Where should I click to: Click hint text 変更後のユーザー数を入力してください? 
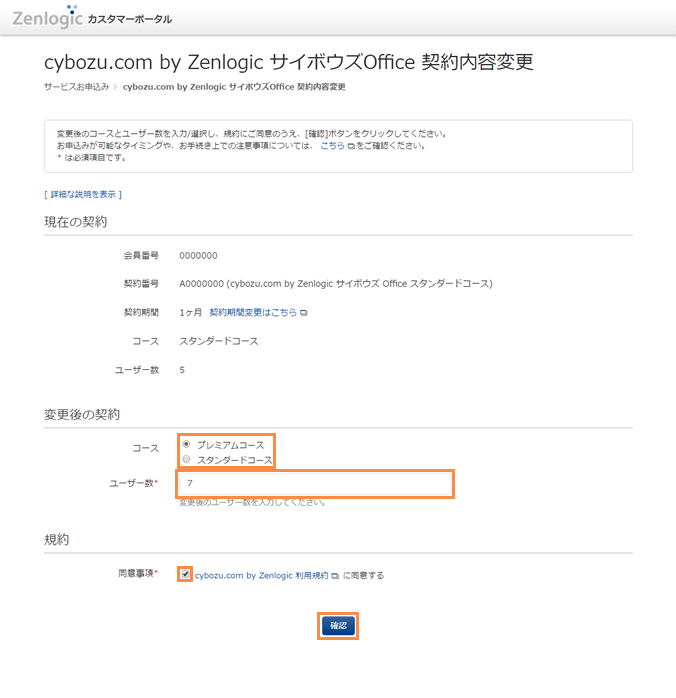point(252,503)
